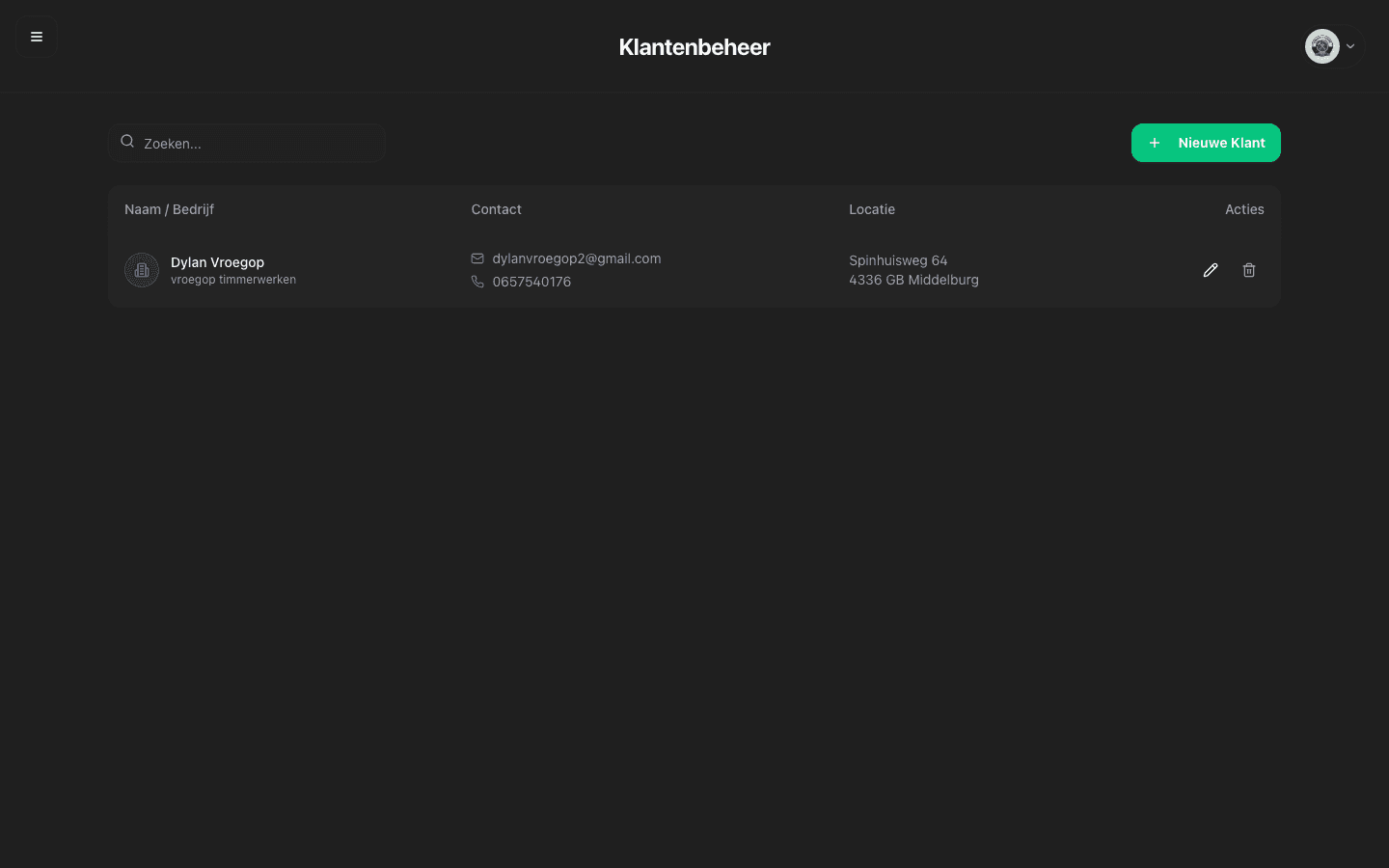The image size is (1389, 868).
Task: Click the Locatie column header
Action: click(x=871, y=209)
